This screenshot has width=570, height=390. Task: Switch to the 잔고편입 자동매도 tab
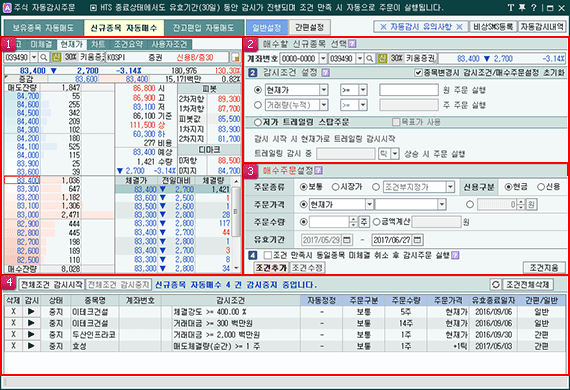(203, 28)
